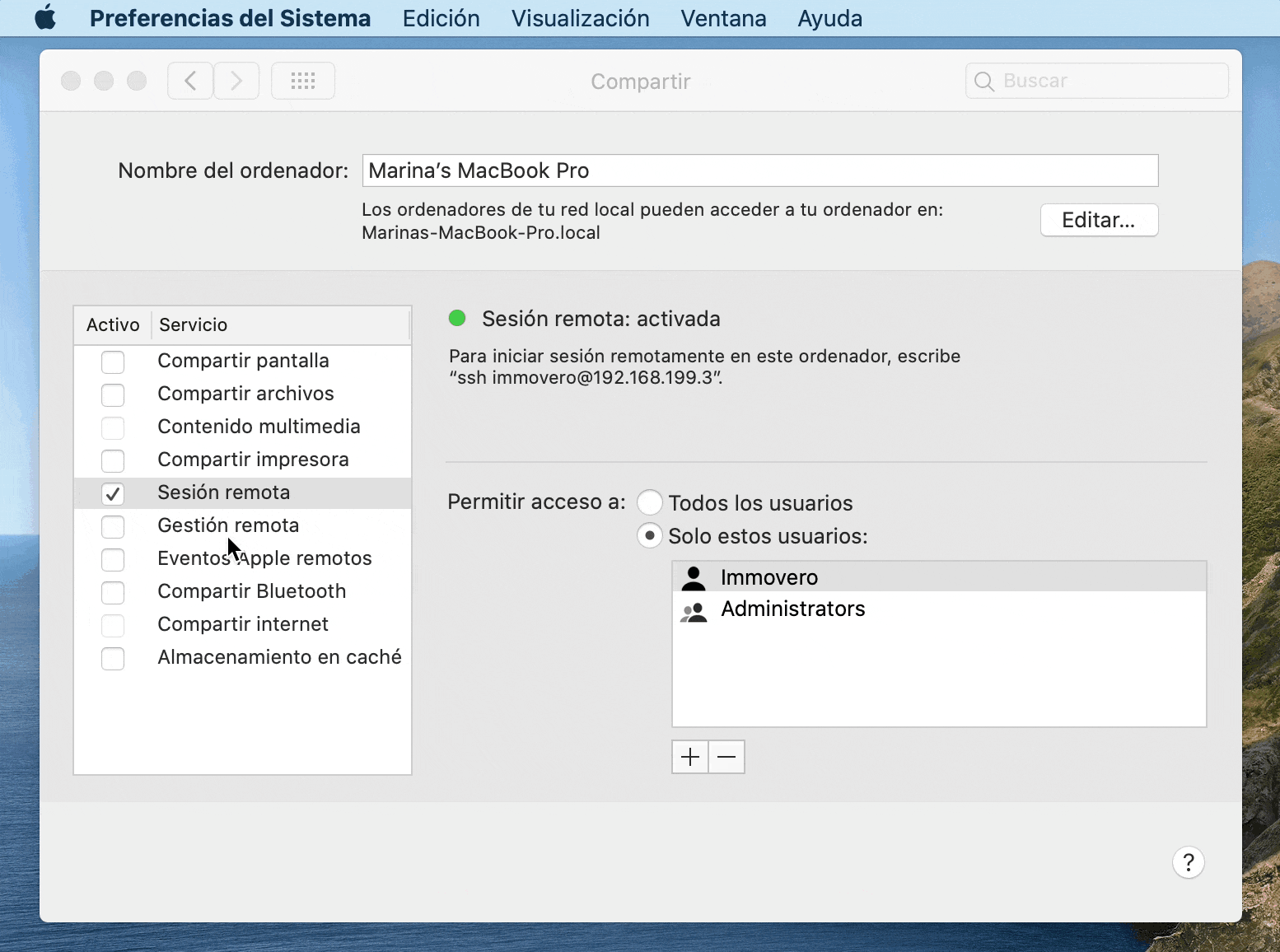Click the Editar... button
1280x952 pixels.
tap(1099, 220)
